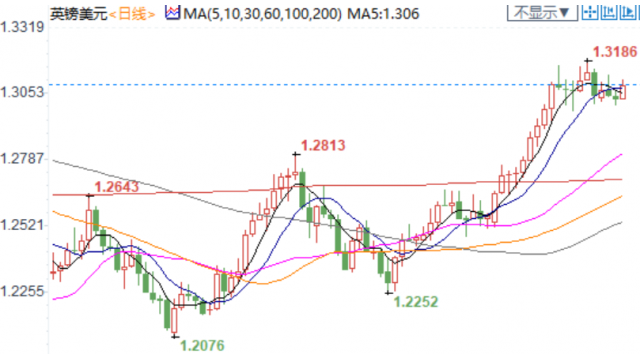Click the MA5:1.306 value
640x360 pixels.
tap(383, 14)
